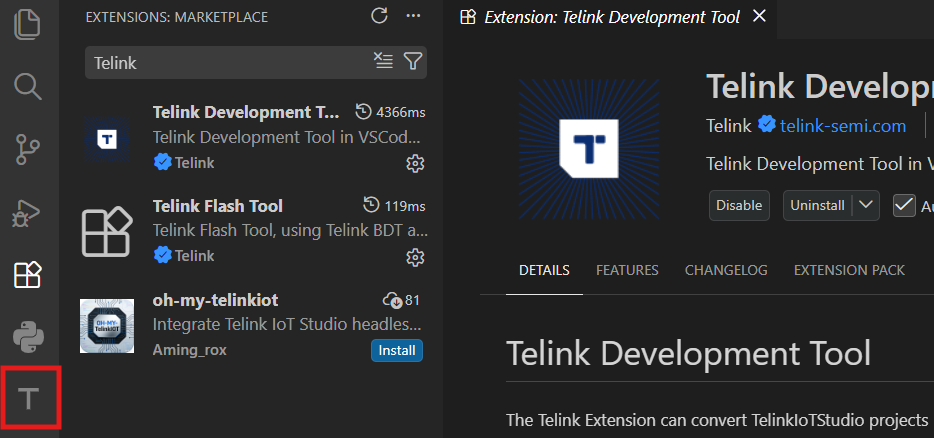Select the Extension: Telink Development Tool editor tab
Viewport: 934px width, 438px height.
pos(612,17)
